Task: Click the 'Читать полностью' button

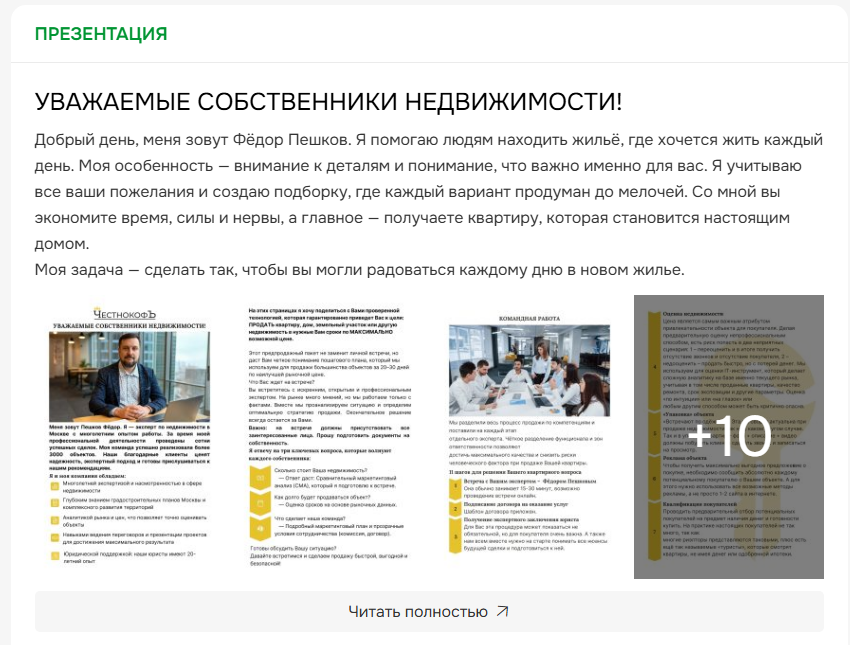Action: pyautogui.click(x=429, y=611)
